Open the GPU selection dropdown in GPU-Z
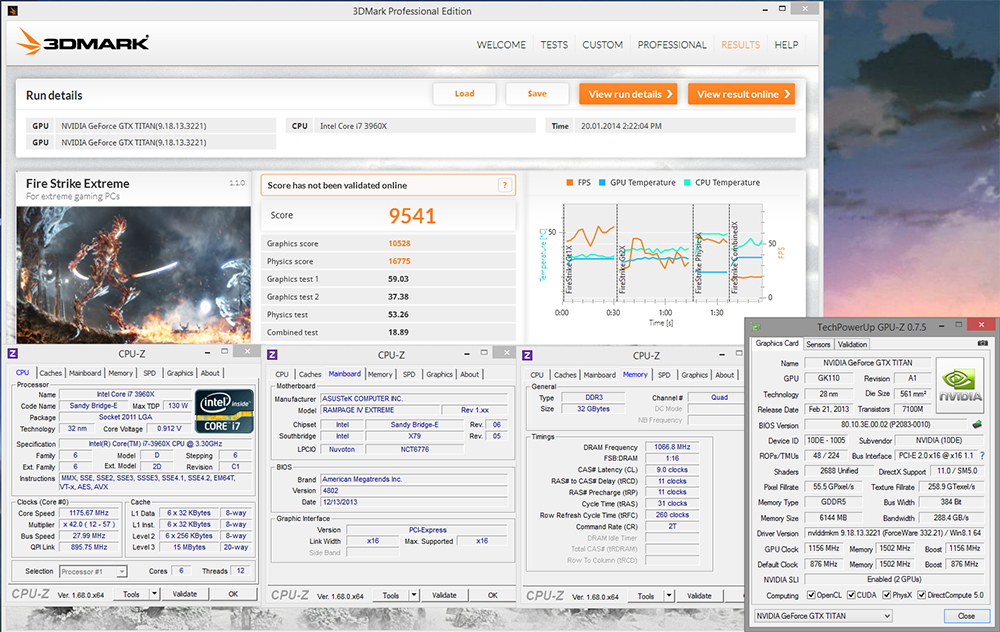 pos(823,616)
